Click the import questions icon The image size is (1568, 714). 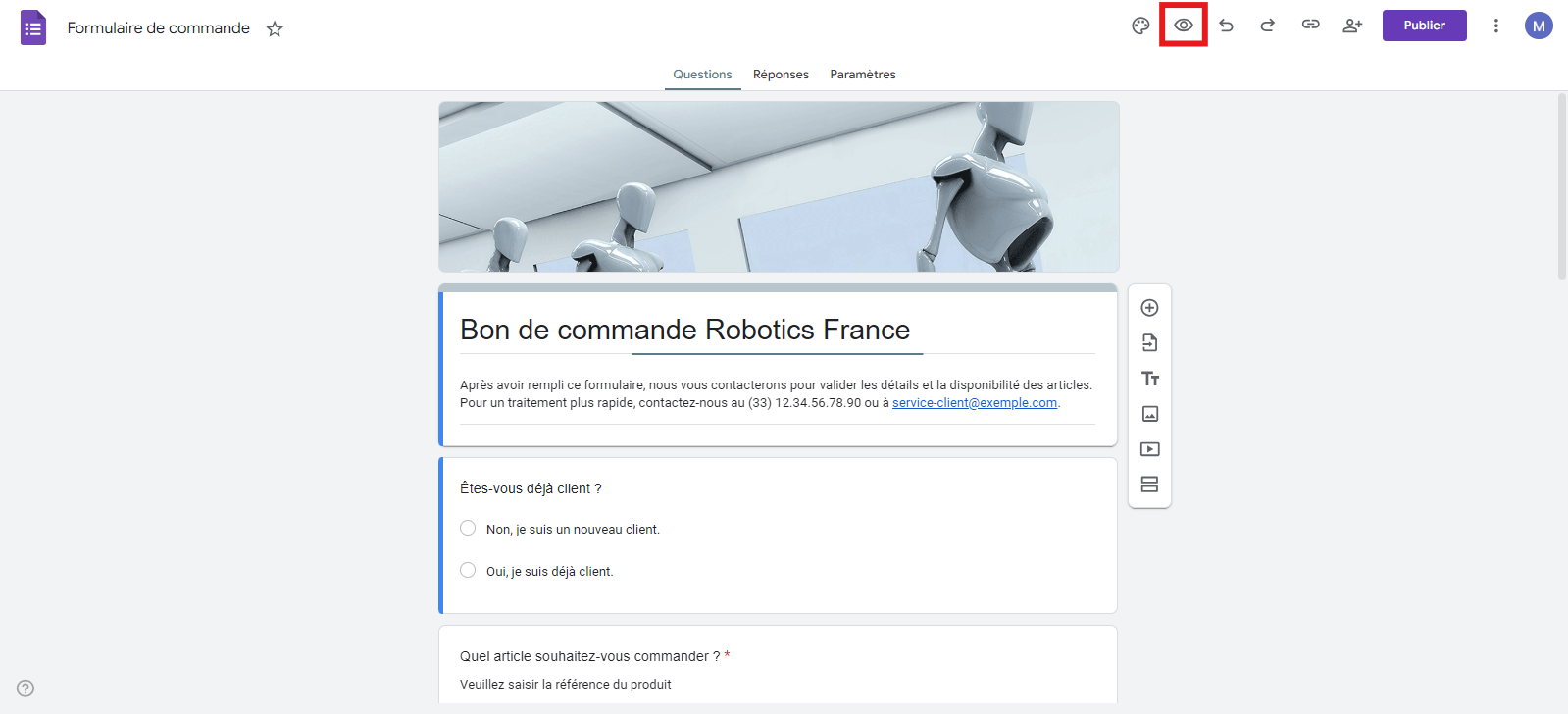[1150, 343]
